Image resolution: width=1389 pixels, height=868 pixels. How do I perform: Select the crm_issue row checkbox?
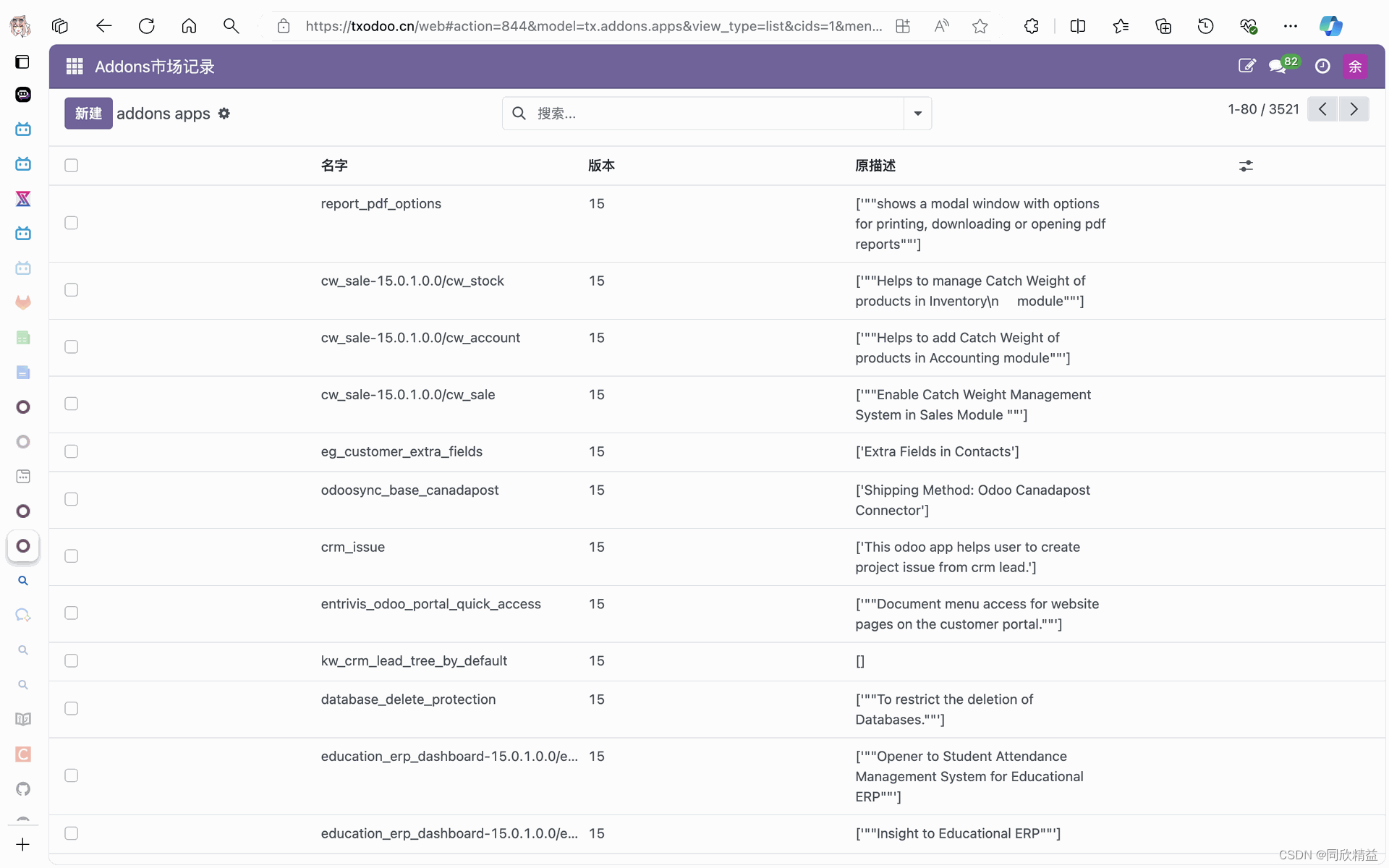[71, 556]
